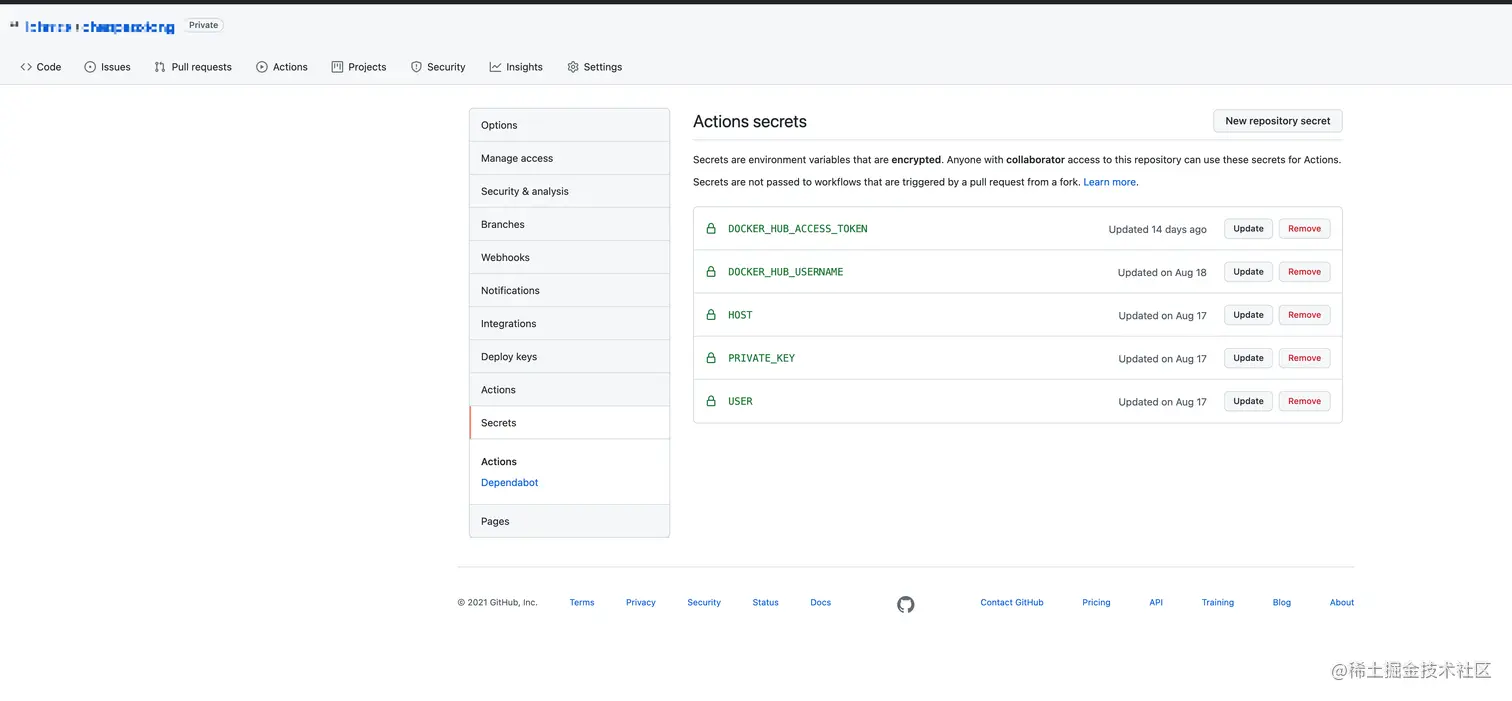
Task: Remove the PRIVATE_KEY secret
Action: pyautogui.click(x=1304, y=358)
